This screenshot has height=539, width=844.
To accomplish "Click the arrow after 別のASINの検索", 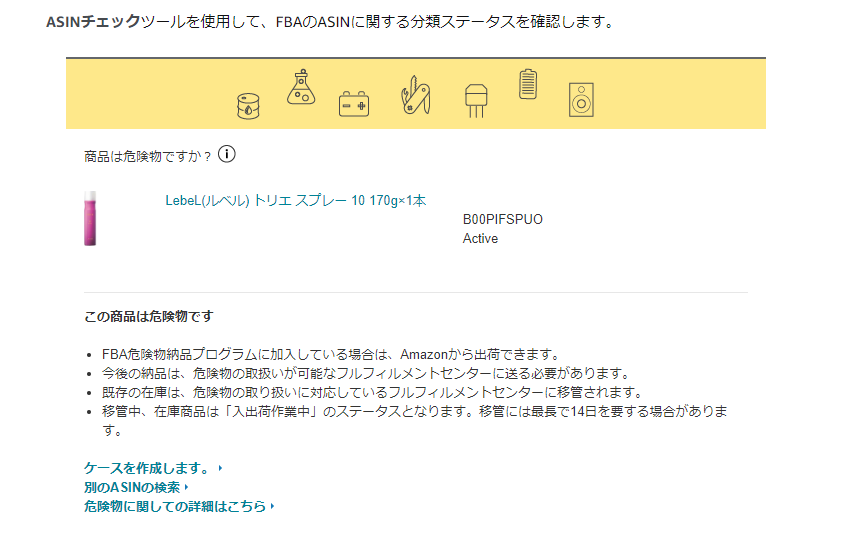I will pos(187,487).
